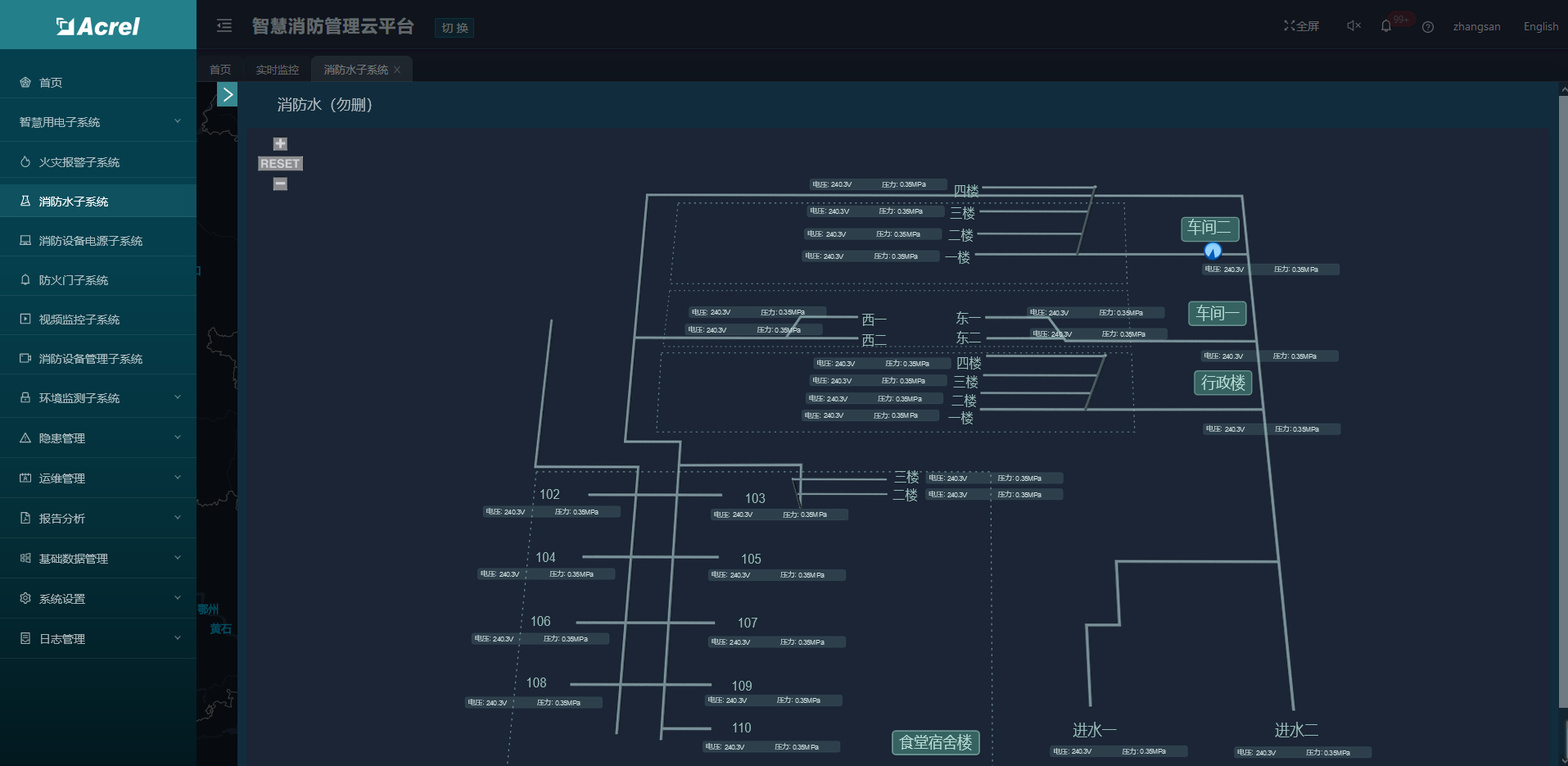Switch to the 实时监控 tab
The height and width of the screenshot is (766, 1568).
(x=278, y=70)
